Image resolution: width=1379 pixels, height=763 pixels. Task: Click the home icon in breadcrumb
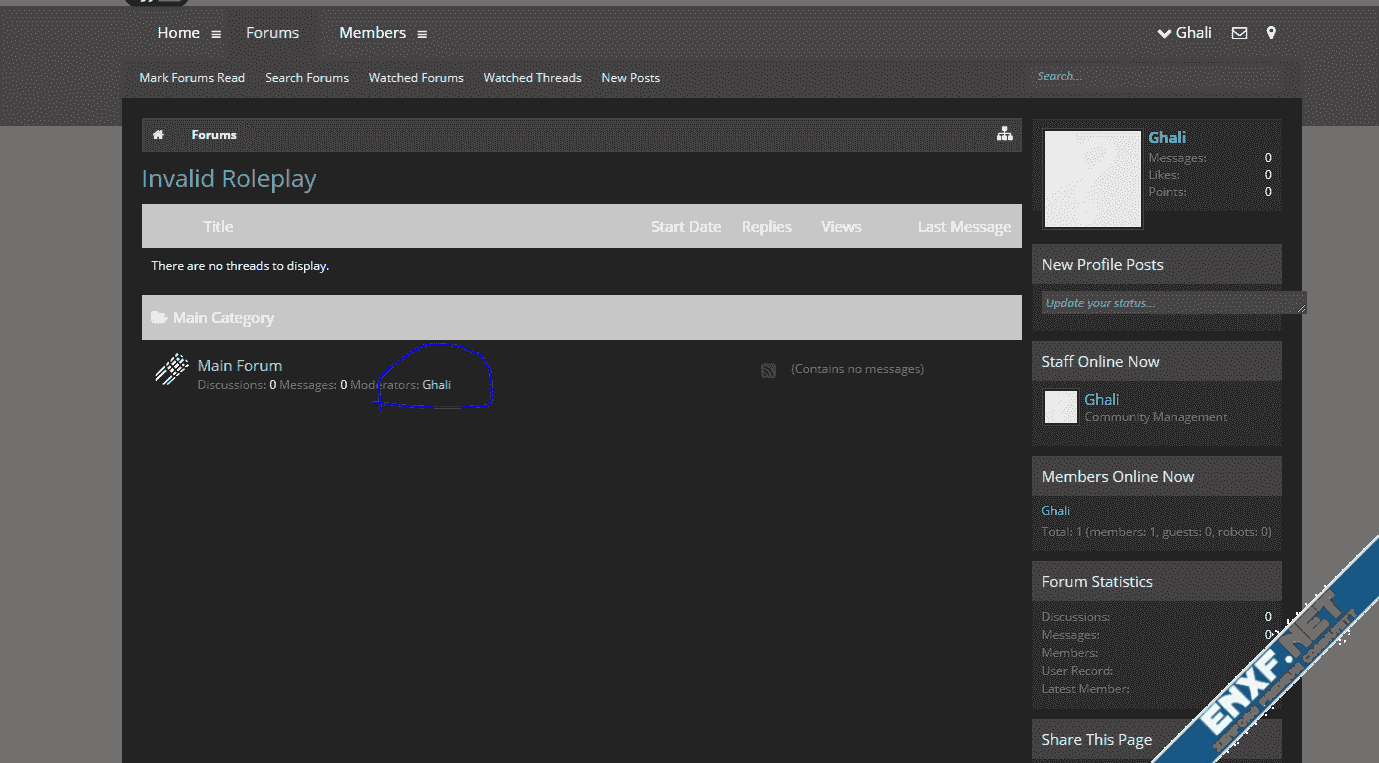pyautogui.click(x=158, y=135)
